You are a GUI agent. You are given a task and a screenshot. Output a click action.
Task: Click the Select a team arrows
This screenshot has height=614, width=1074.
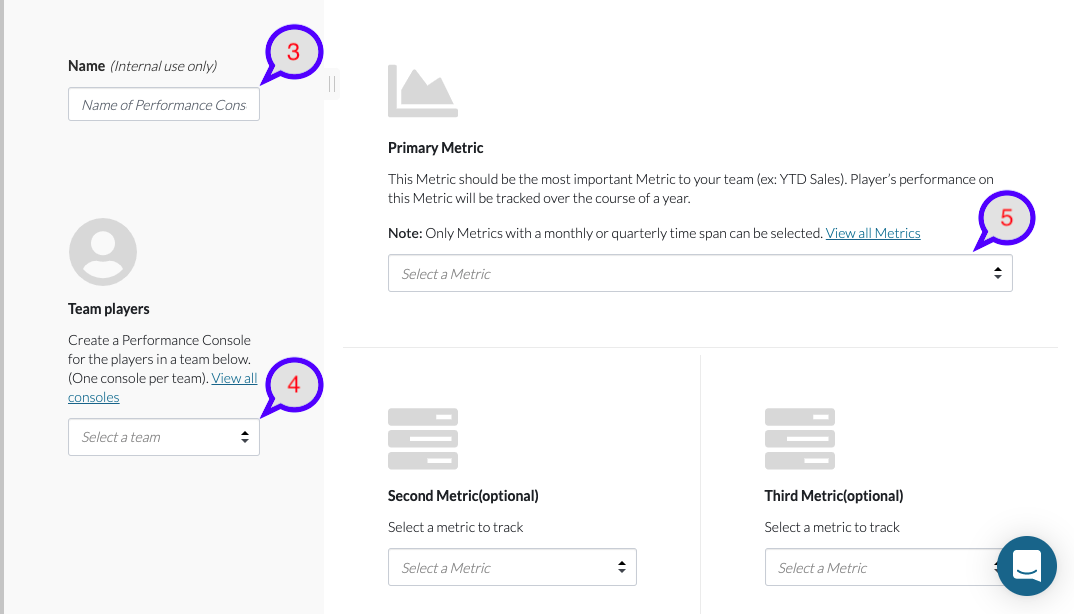coord(245,437)
